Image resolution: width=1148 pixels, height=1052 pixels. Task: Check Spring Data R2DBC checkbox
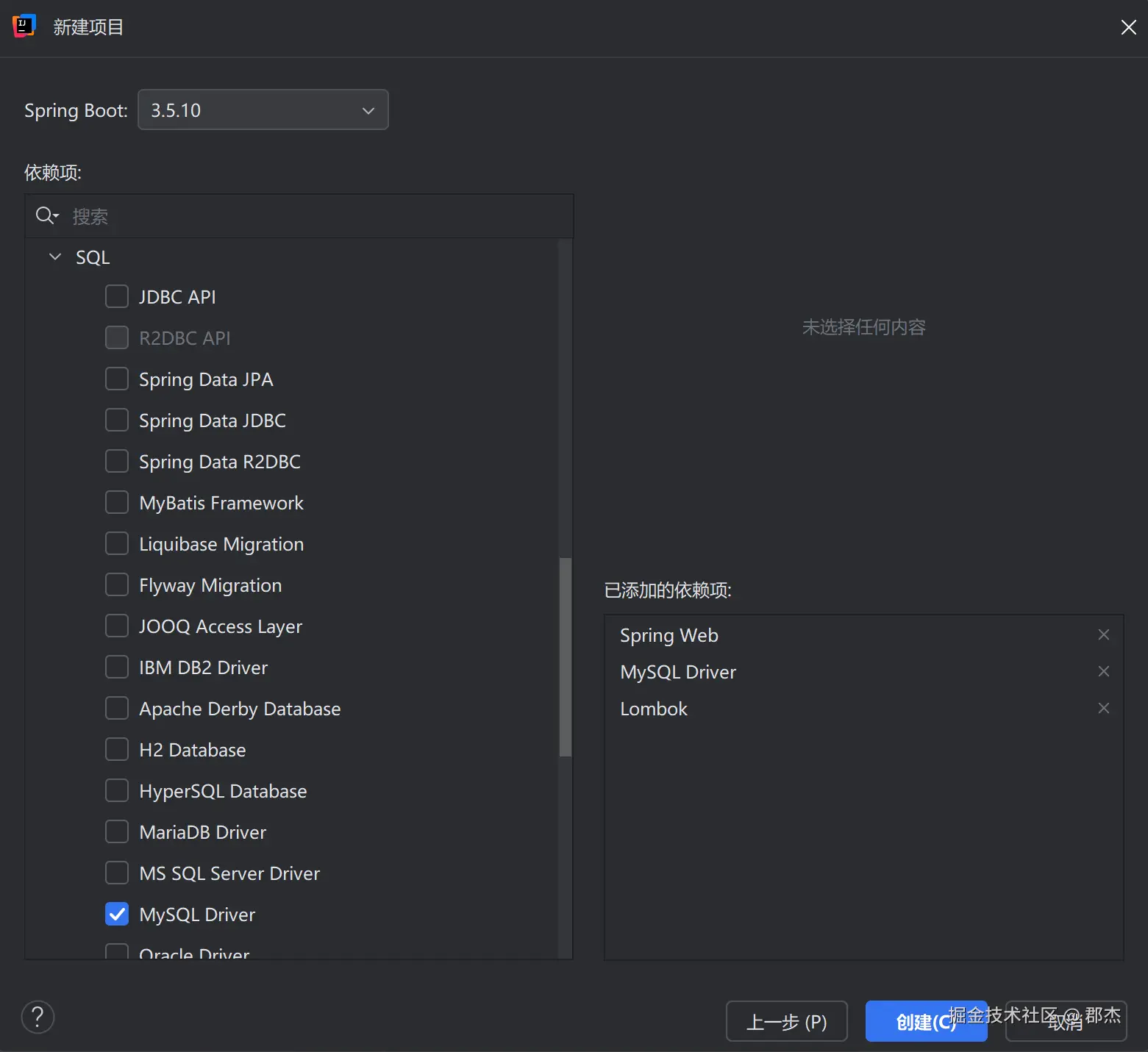[x=117, y=461]
